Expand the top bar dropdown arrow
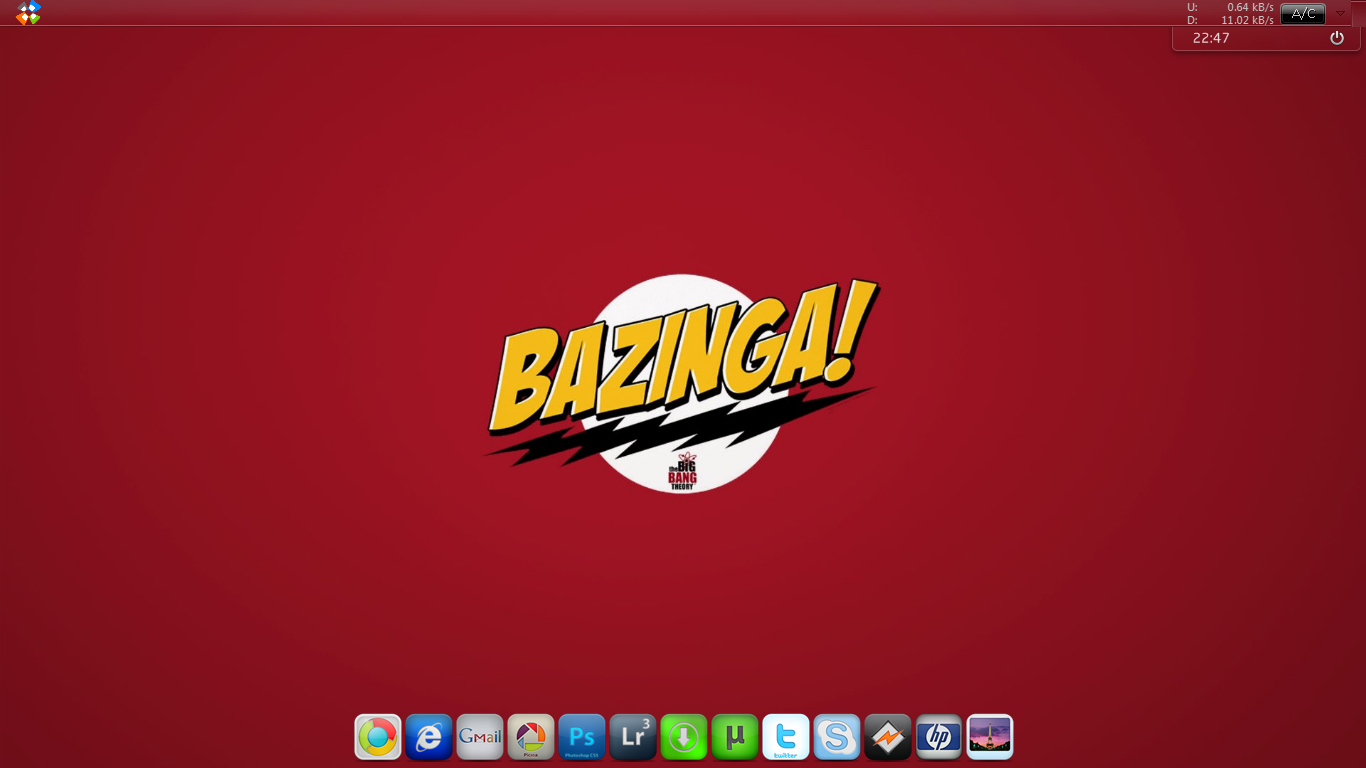The width and height of the screenshot is (1366, 768). click(1341, 13)
